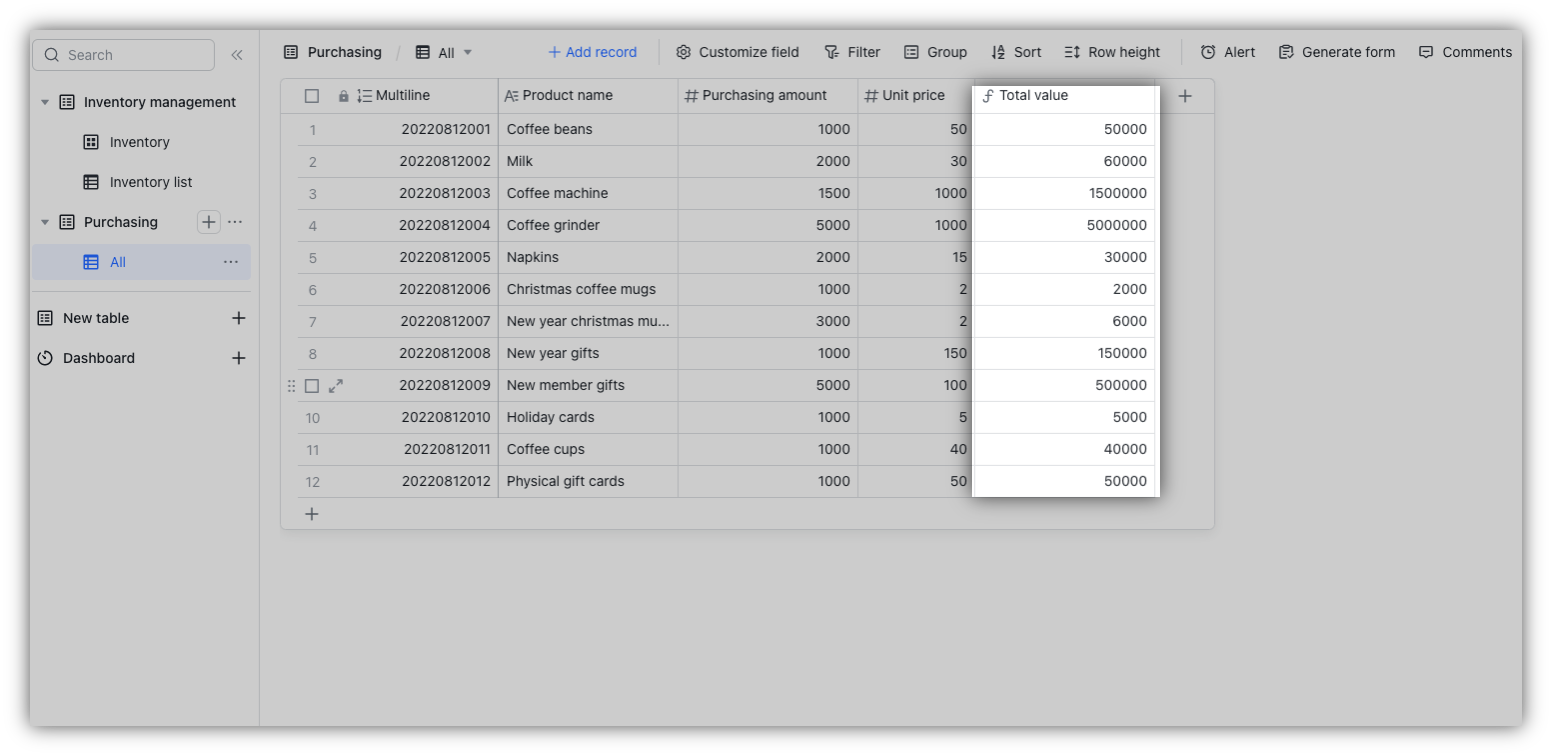Click inside the Search field
This screenshot has width=1552, height=756.
[123, 55]
